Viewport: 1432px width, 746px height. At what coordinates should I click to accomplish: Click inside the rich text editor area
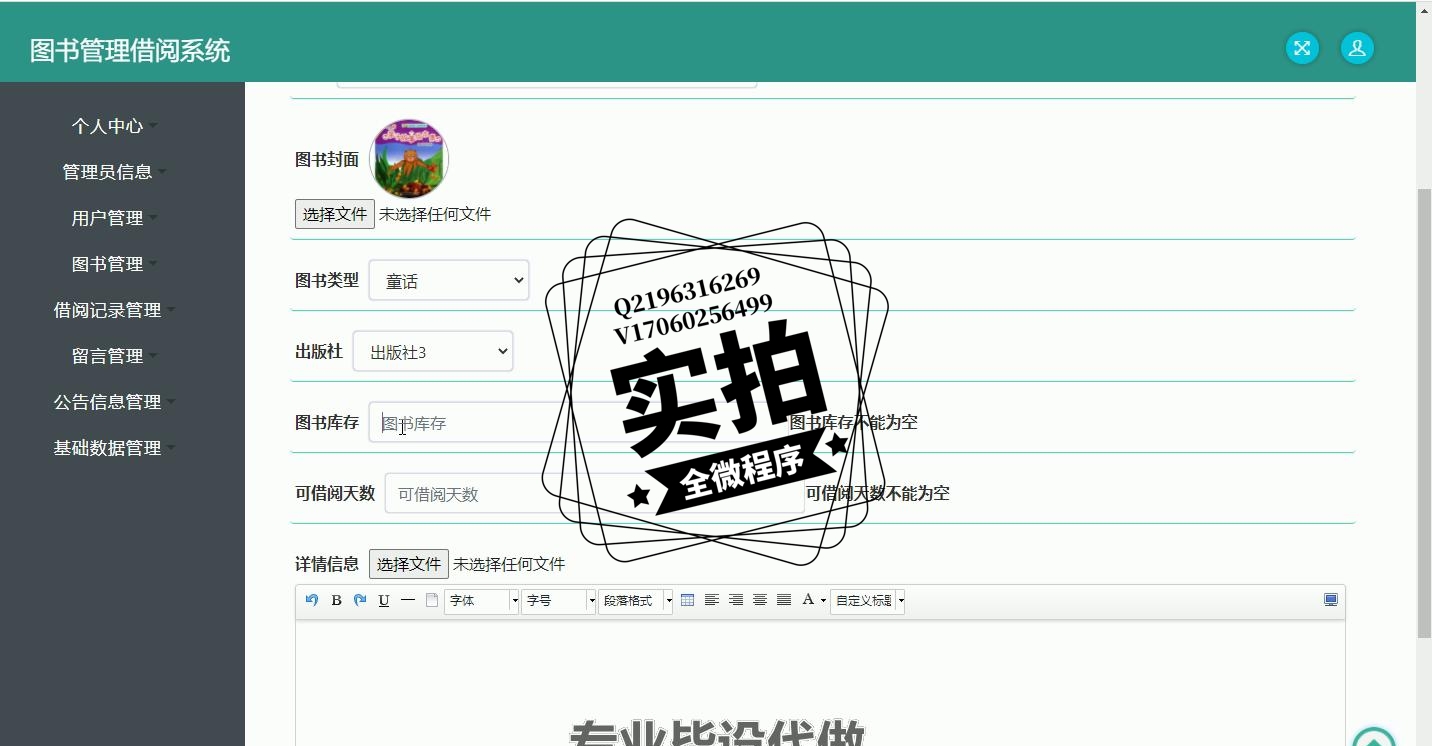(x=820, y=682)
